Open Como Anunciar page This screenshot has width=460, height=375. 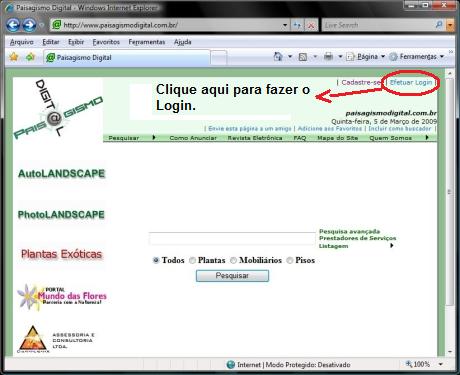(x=193, y=138)
